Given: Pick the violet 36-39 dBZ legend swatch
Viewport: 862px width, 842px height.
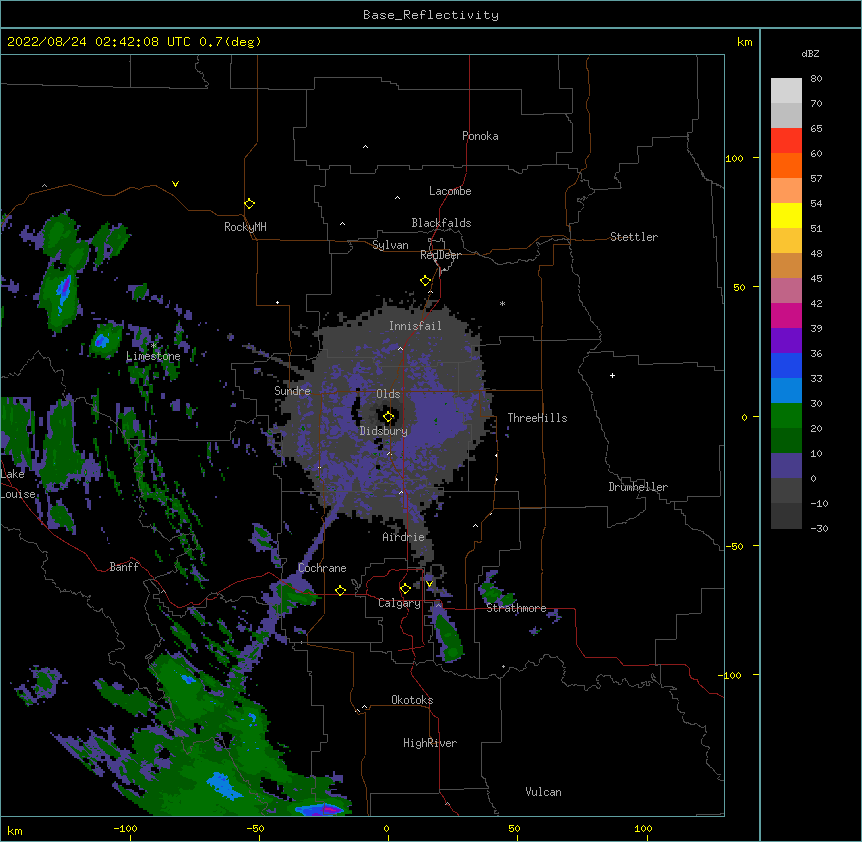Looking at the screenshot, I should [786, 341].
